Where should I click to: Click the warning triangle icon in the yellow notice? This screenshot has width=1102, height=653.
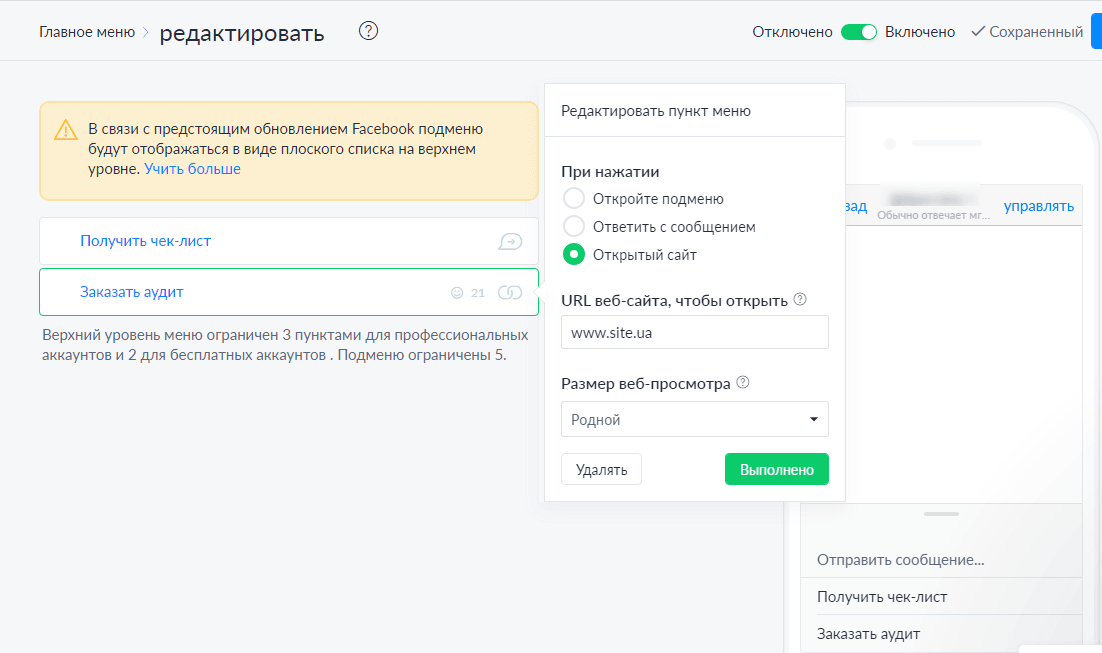(66, 130)
